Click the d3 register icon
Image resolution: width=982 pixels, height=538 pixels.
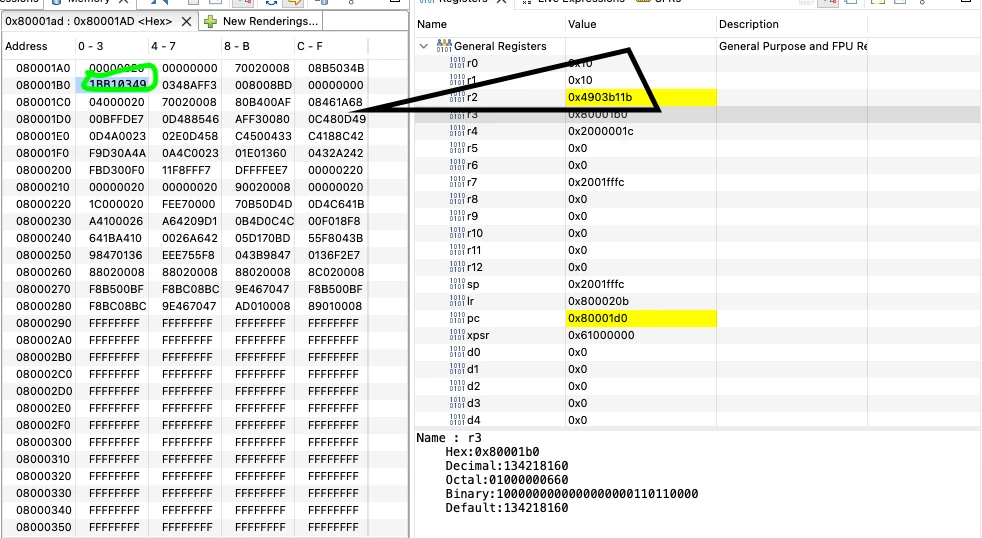click(x=457, y=403)
